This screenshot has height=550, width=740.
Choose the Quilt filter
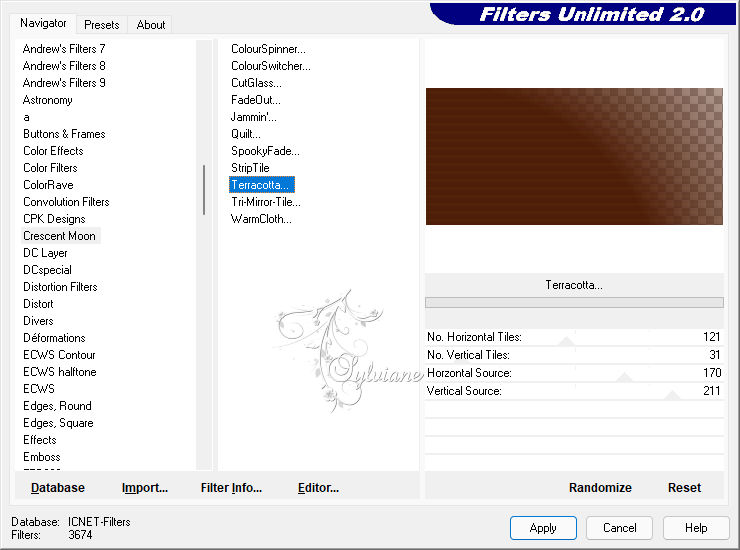[x=245, y=134]
